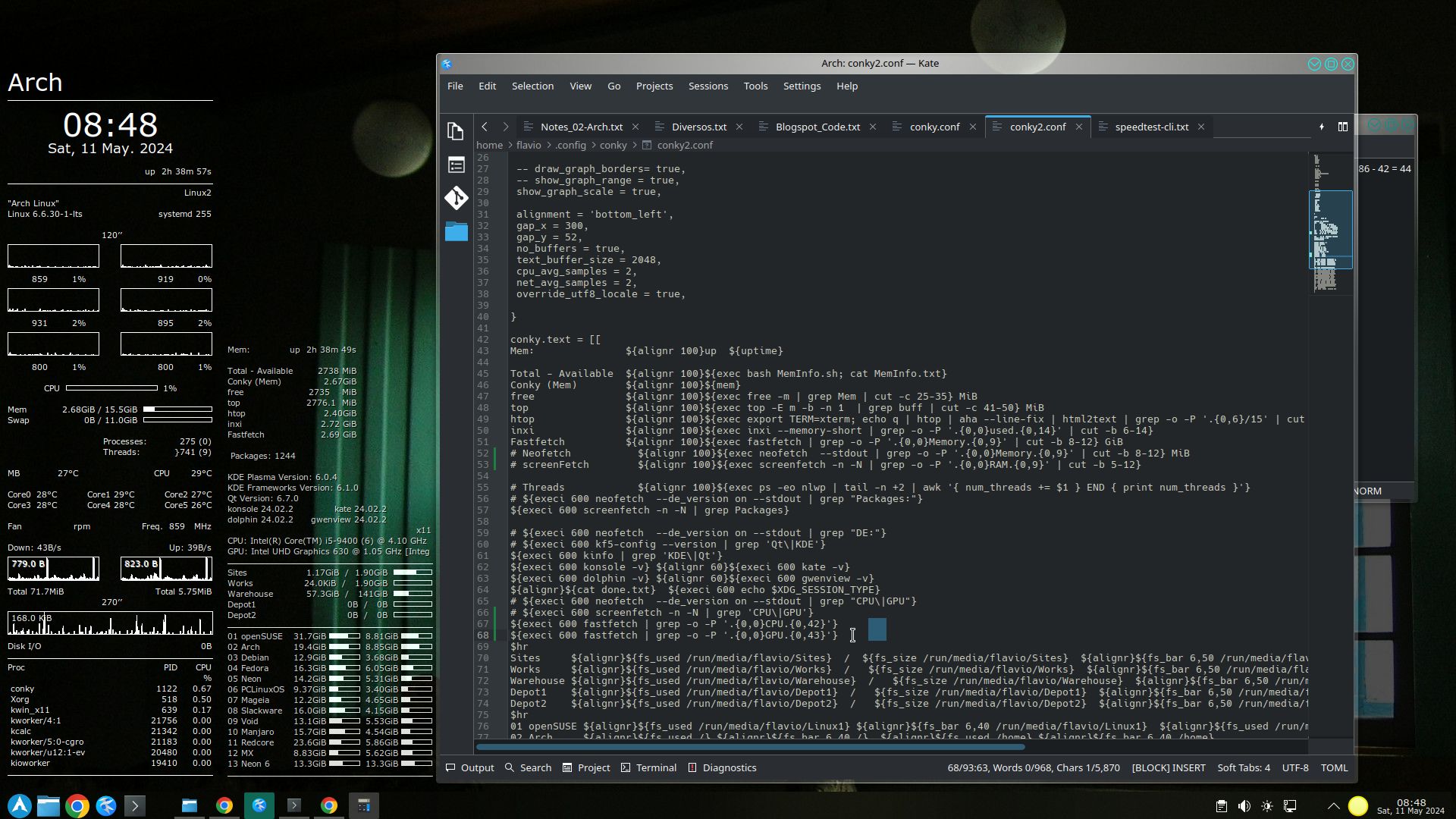
Task: Click the Quick Open lightning icon
Action: (x=1322, y=127)
